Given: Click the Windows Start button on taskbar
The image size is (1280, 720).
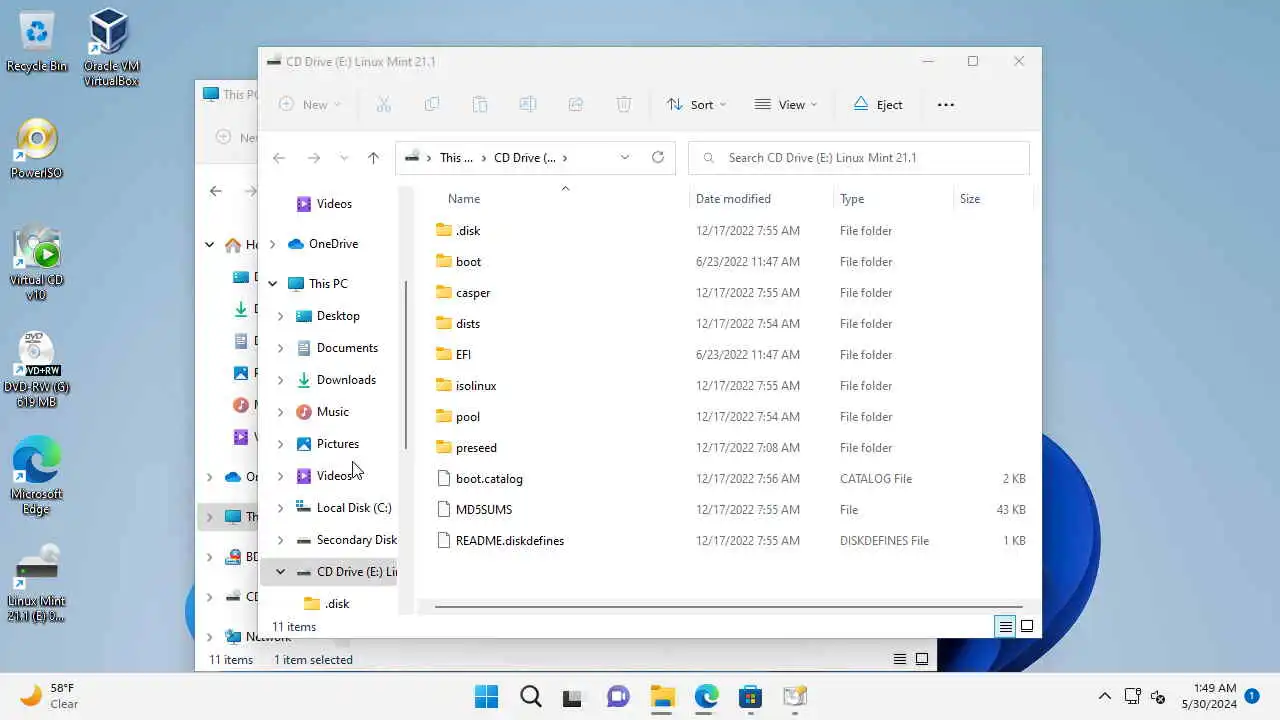Looking at the screenshot, I should click(x=487, y=696).
